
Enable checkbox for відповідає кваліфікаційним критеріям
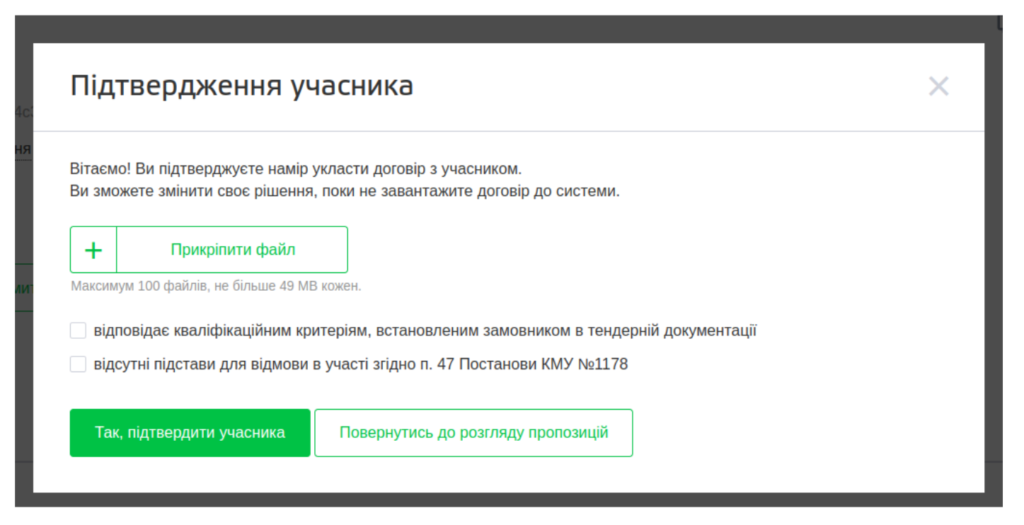(x=78, y=330)
